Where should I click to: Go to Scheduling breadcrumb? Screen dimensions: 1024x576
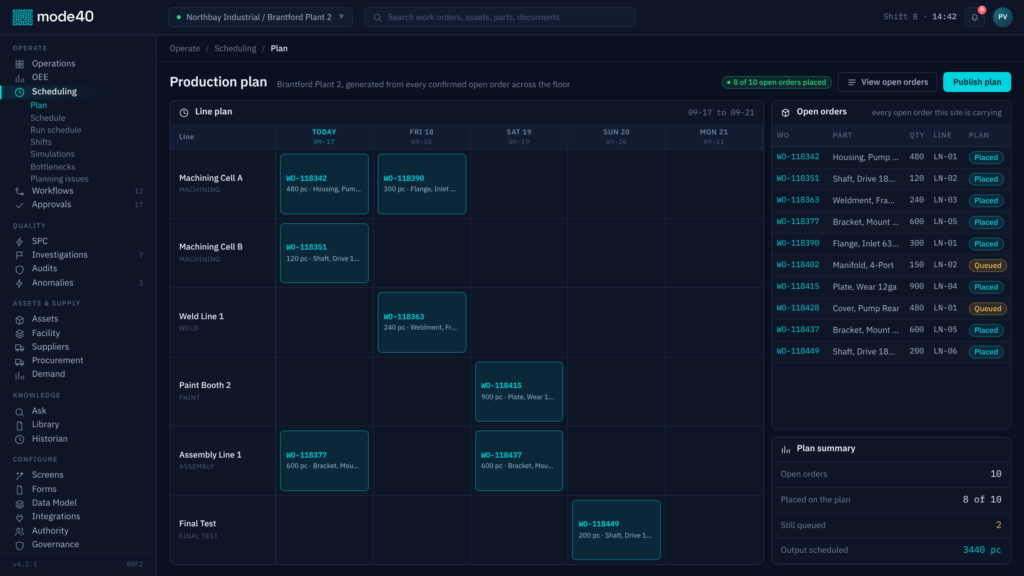[x=235, y=48]
